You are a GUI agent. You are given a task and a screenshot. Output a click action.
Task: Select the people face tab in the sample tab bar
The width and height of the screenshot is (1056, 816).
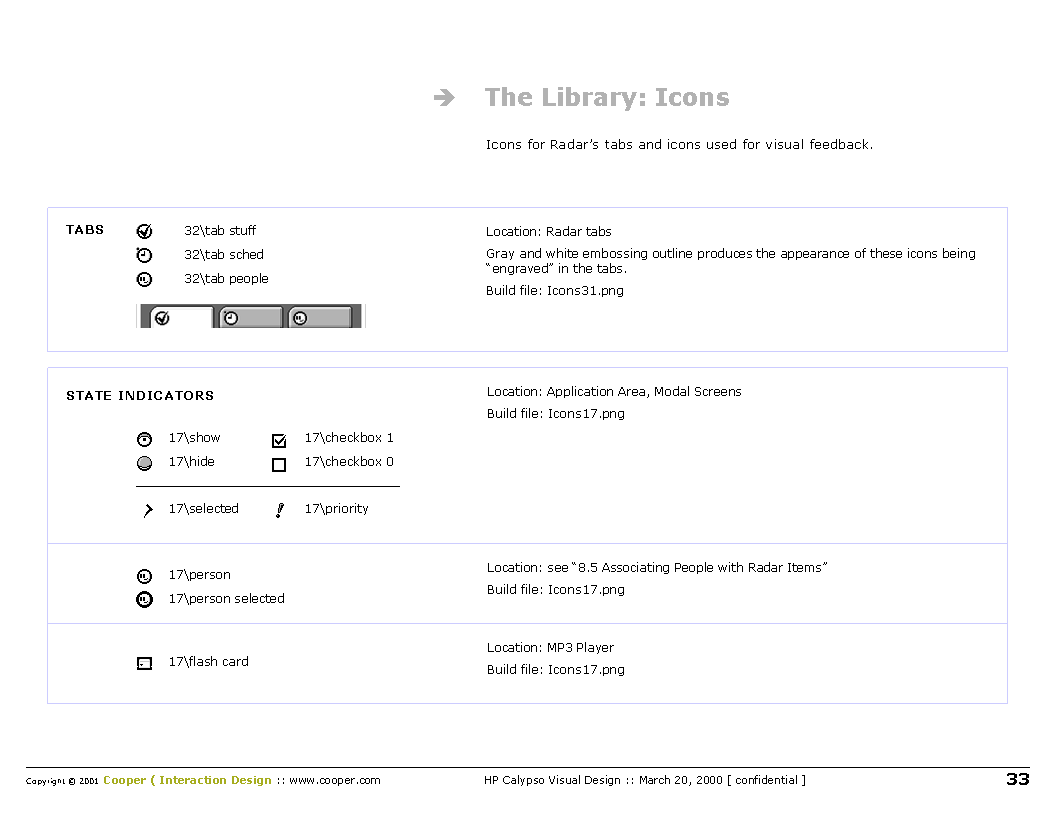click(x=320, y=317)
